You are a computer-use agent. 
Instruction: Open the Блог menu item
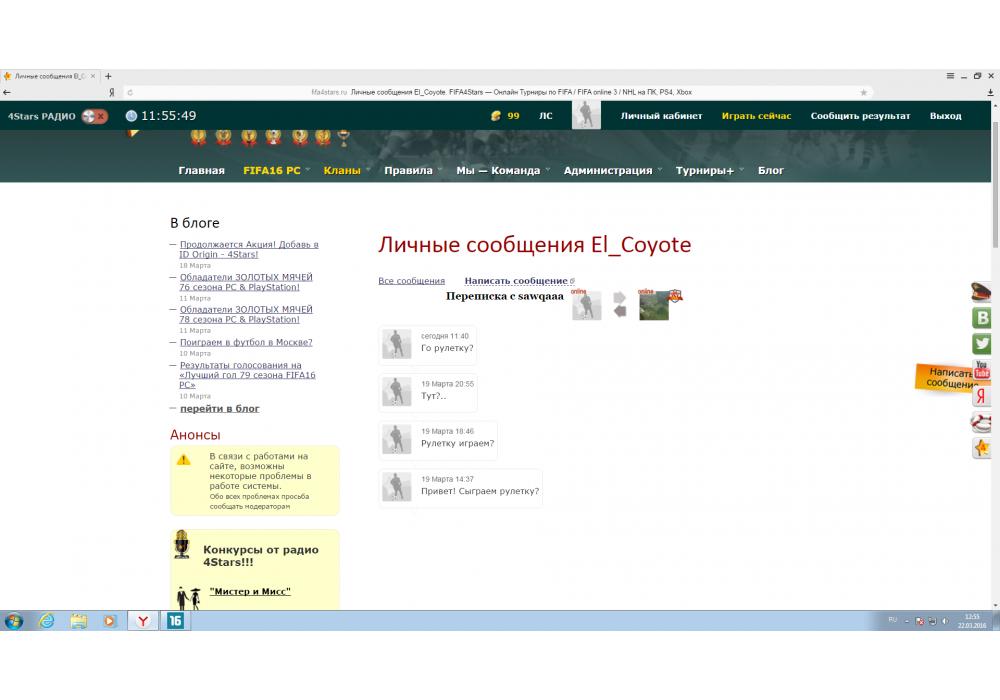(x=771, y=171)
